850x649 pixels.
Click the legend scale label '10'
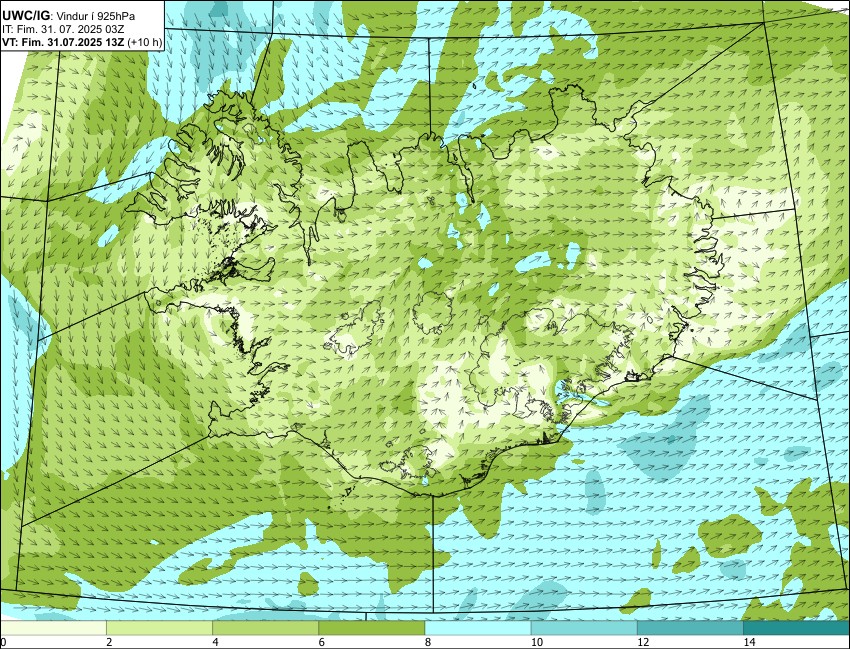click(536, 642)
